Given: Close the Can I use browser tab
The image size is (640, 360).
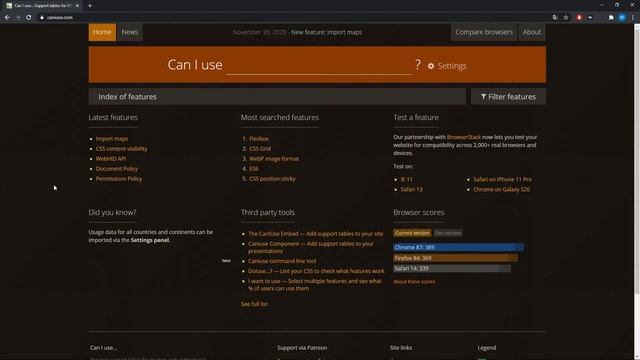Looking at the screenshot, I should [x=77, y=6].
